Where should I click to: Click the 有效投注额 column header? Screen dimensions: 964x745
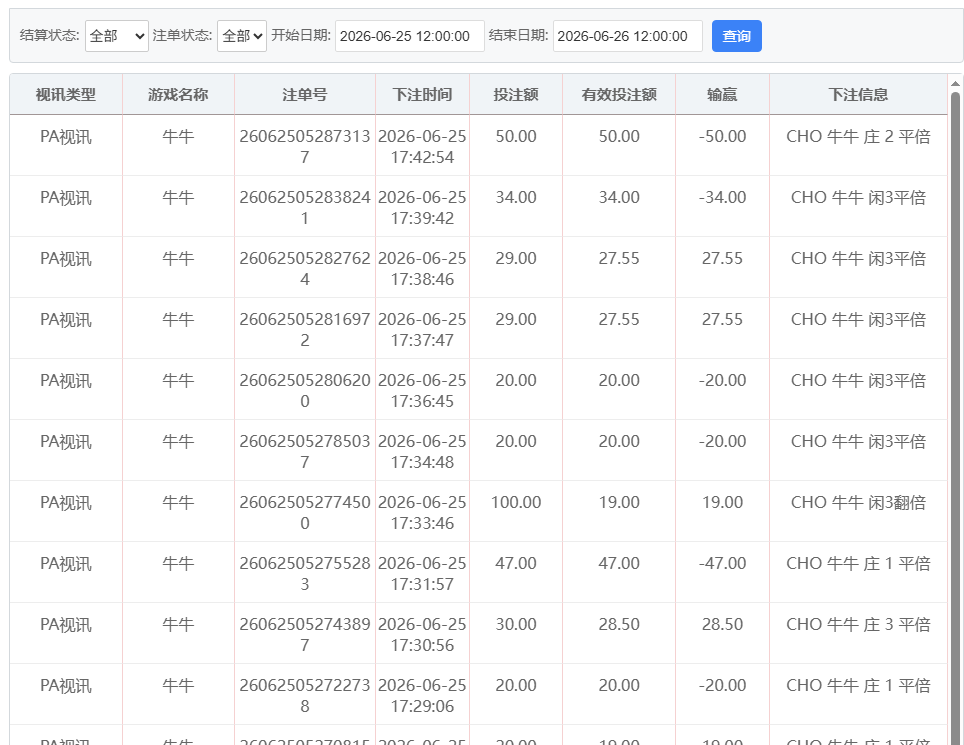[x=619, y=95]
